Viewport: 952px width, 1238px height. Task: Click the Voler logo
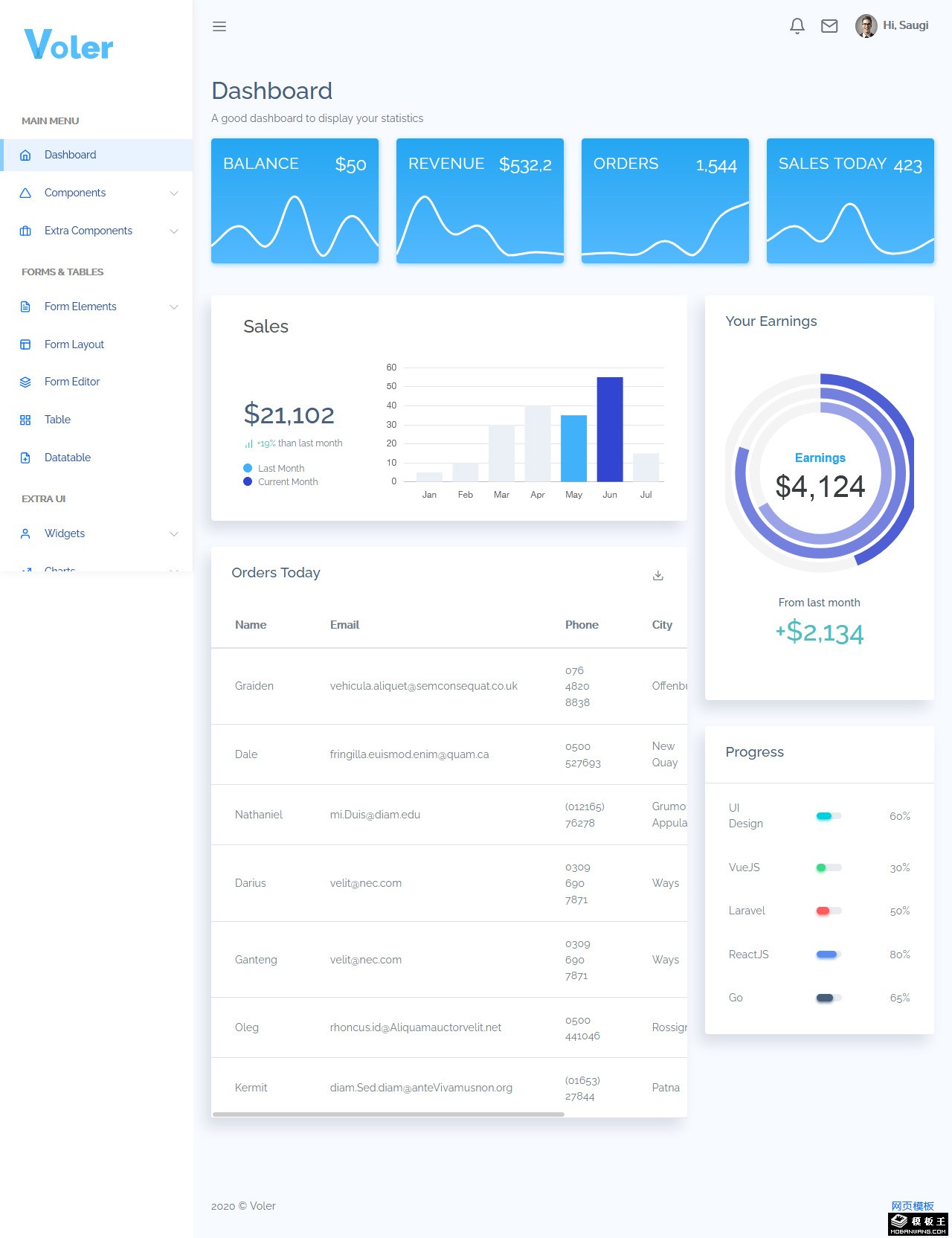pos(68,45)
